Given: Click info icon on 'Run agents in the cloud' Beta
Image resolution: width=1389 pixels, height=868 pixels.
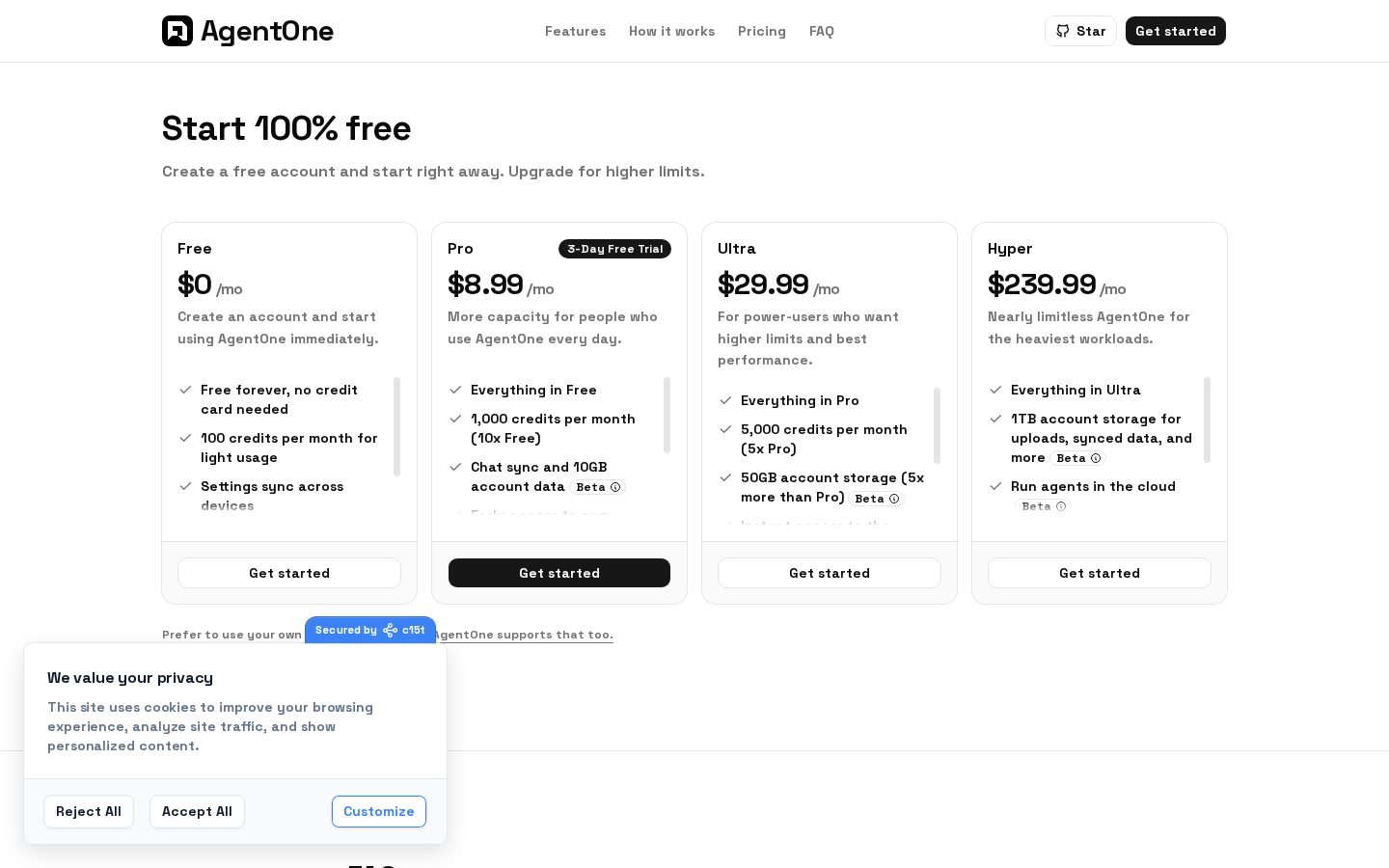Looking at the screenshot, I should click(1061, 506).
